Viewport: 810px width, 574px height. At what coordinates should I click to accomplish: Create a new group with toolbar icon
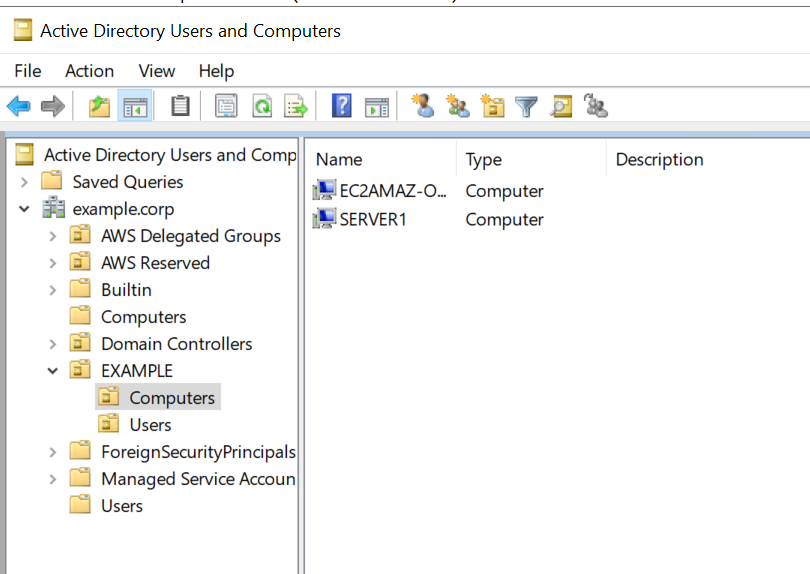pyautogui.click(x=458, y=105)
